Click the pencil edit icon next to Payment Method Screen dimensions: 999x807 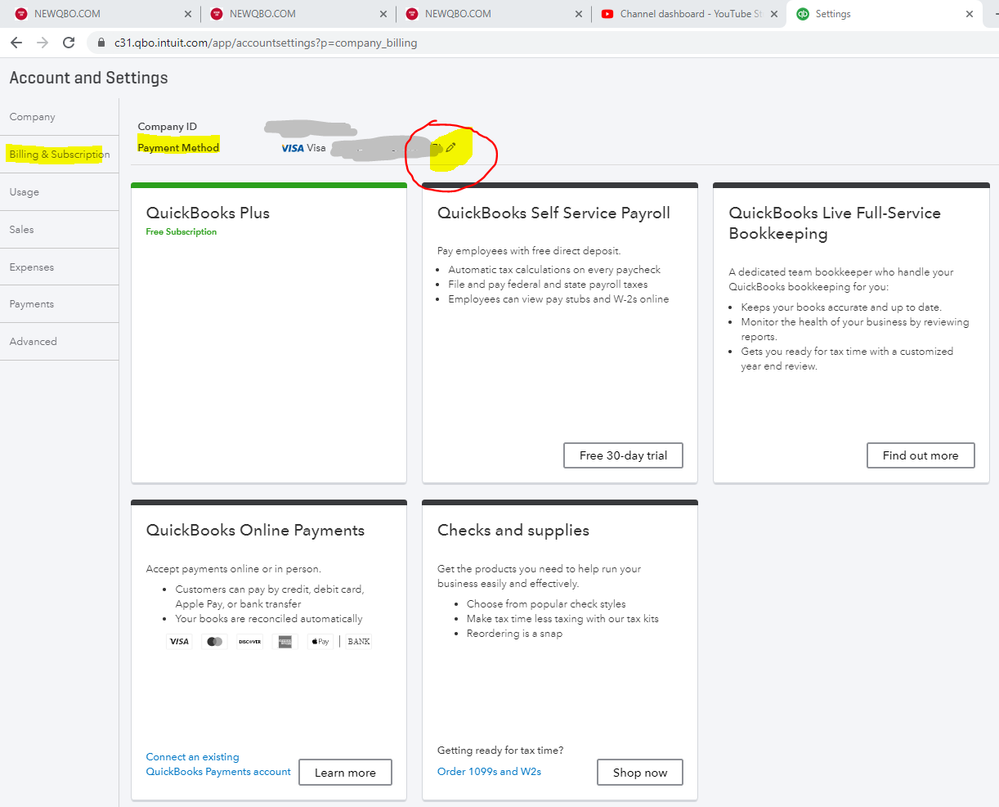tap(451, 148)
